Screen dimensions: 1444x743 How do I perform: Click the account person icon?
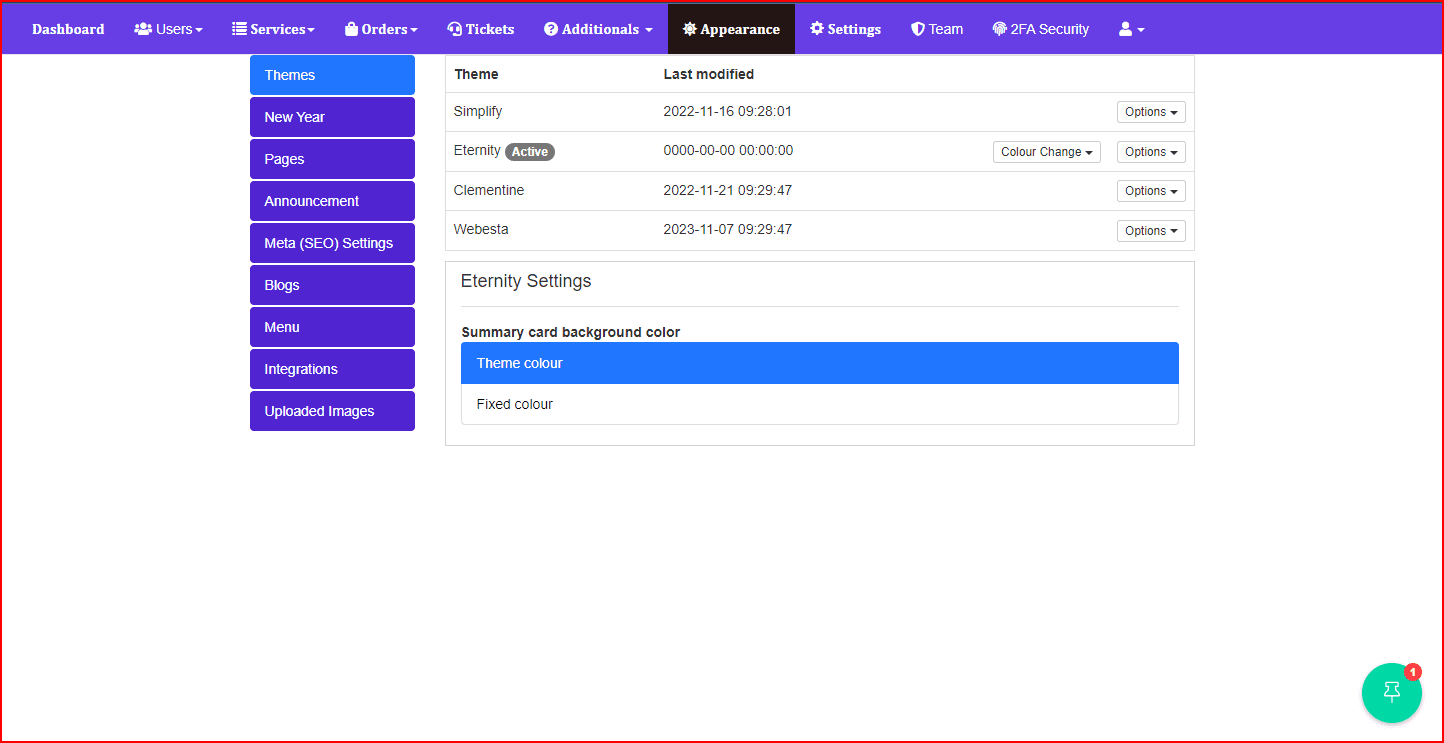tap(1125, 28)
